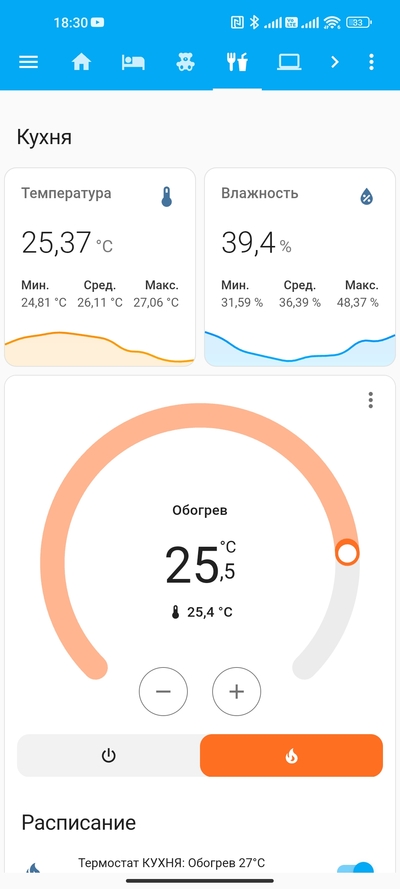Open thermostat card three-dot menu

371,400
